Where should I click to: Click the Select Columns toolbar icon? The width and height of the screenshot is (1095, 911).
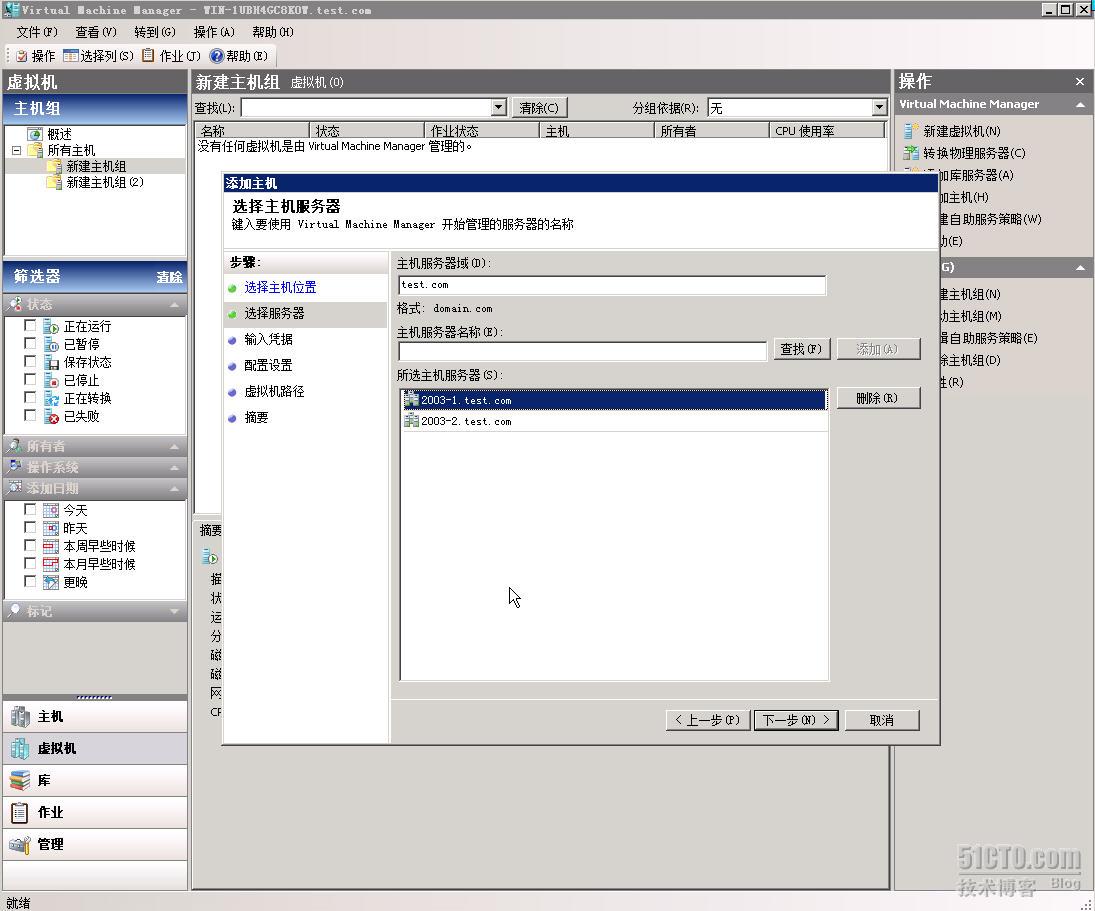70,56
